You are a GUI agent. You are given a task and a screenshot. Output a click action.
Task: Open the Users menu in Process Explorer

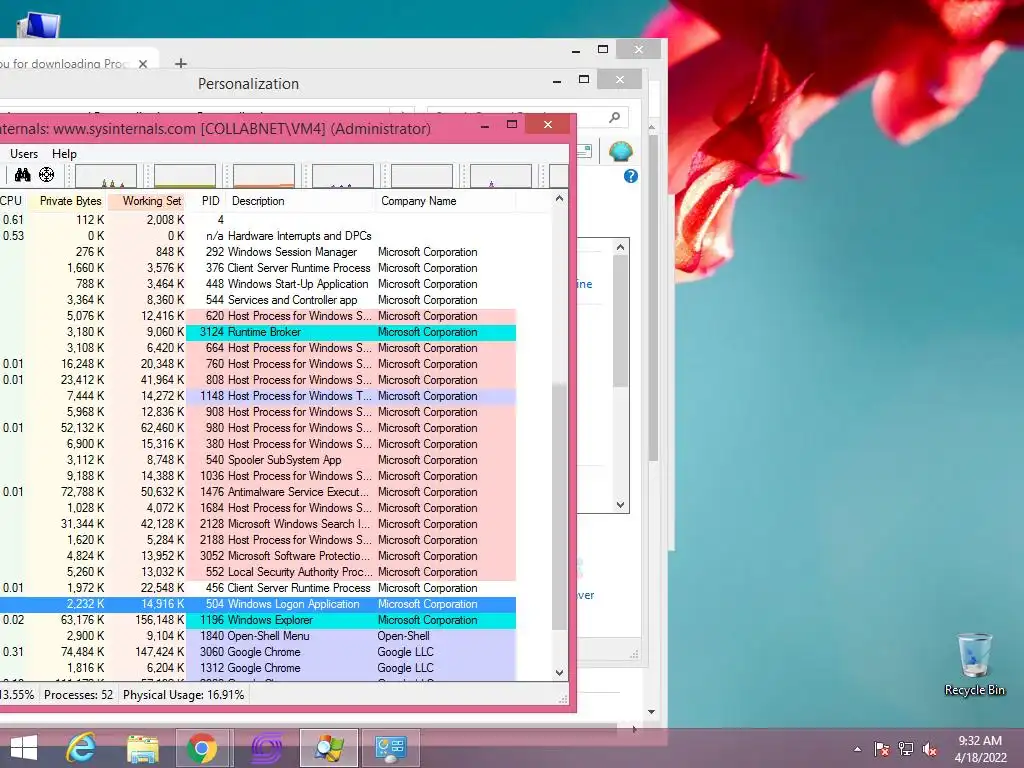point(24,153)
